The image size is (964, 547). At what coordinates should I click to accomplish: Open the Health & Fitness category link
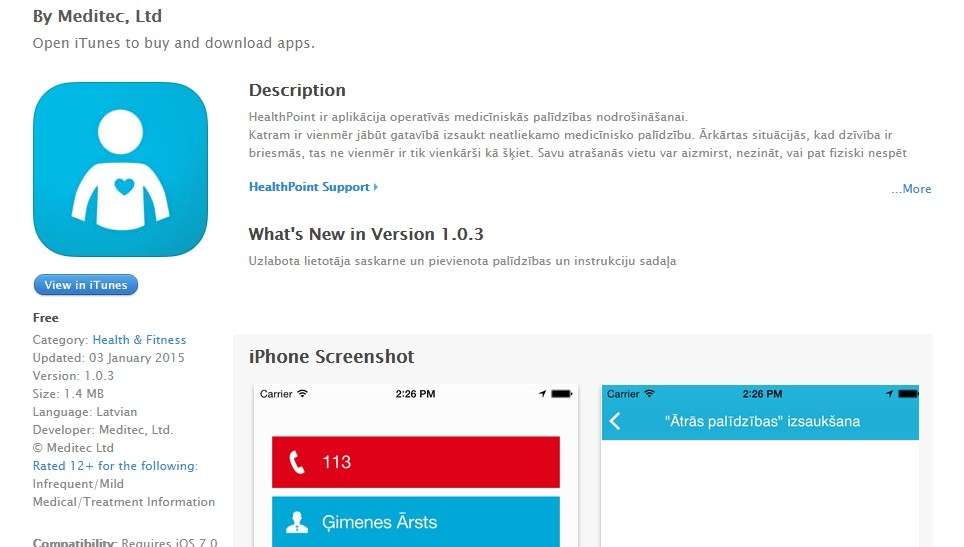tap(139, 340)
